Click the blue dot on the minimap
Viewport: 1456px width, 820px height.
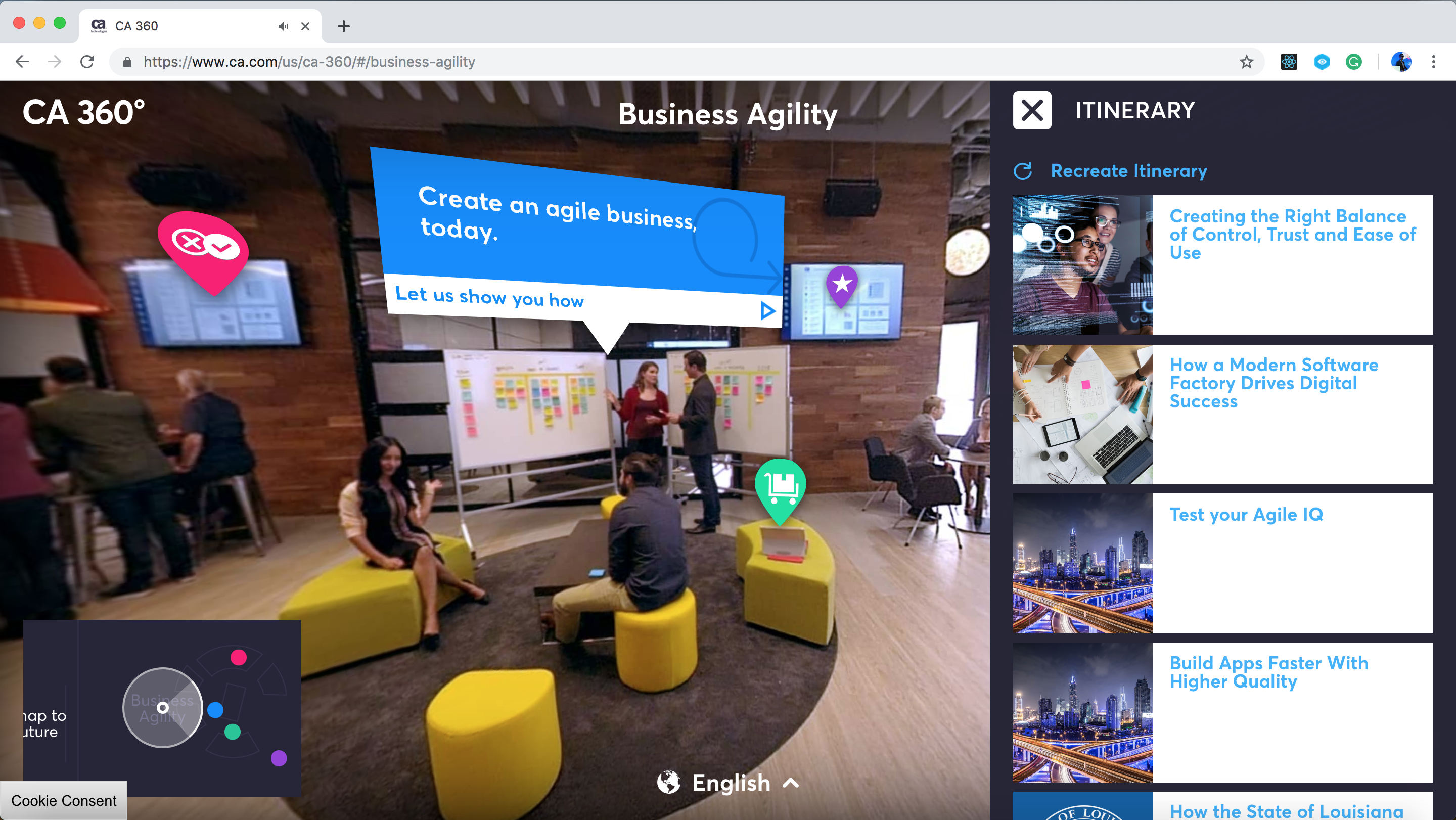215,710
